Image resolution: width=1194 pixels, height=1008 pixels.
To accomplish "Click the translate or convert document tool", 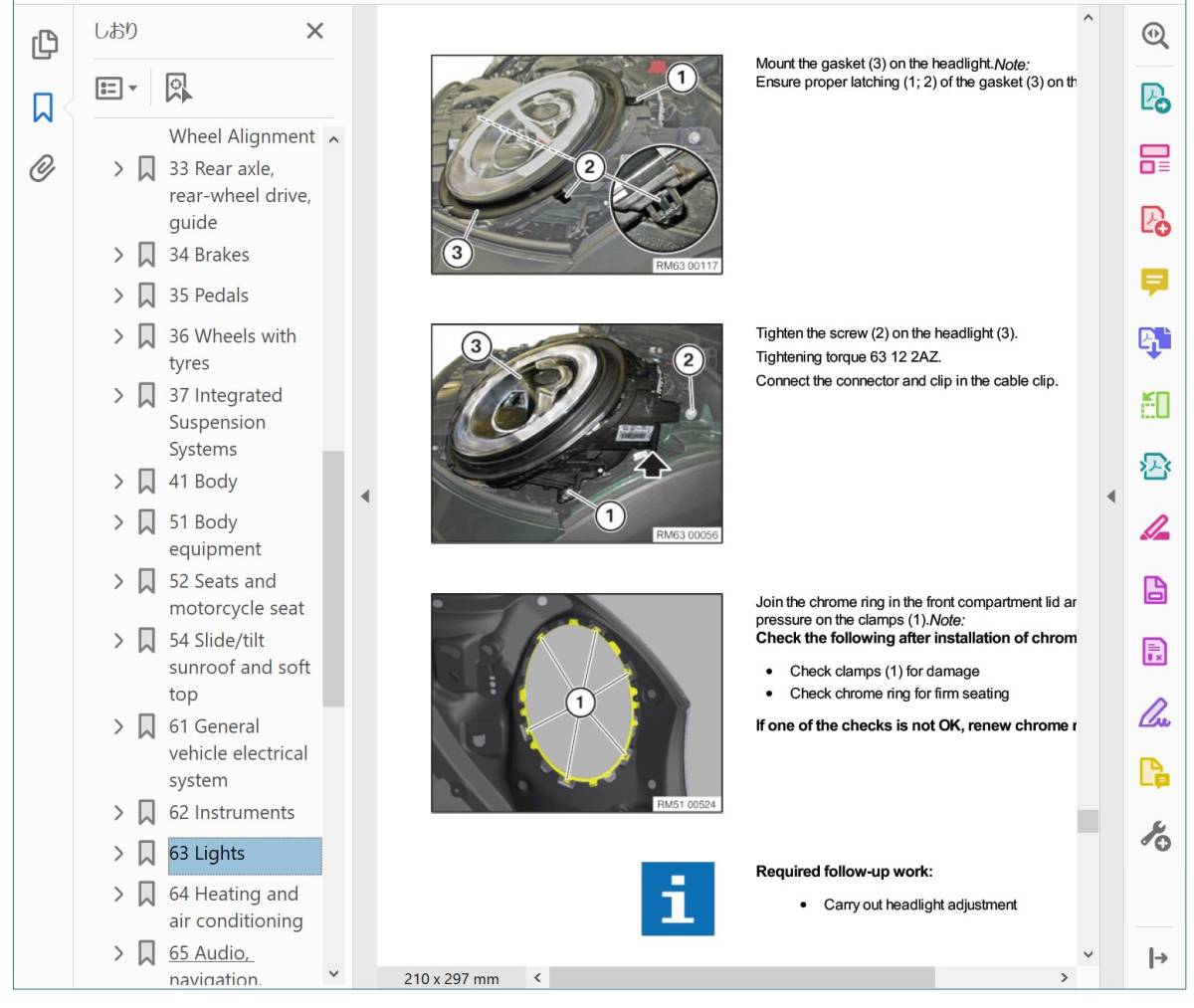I will 1154,342.
